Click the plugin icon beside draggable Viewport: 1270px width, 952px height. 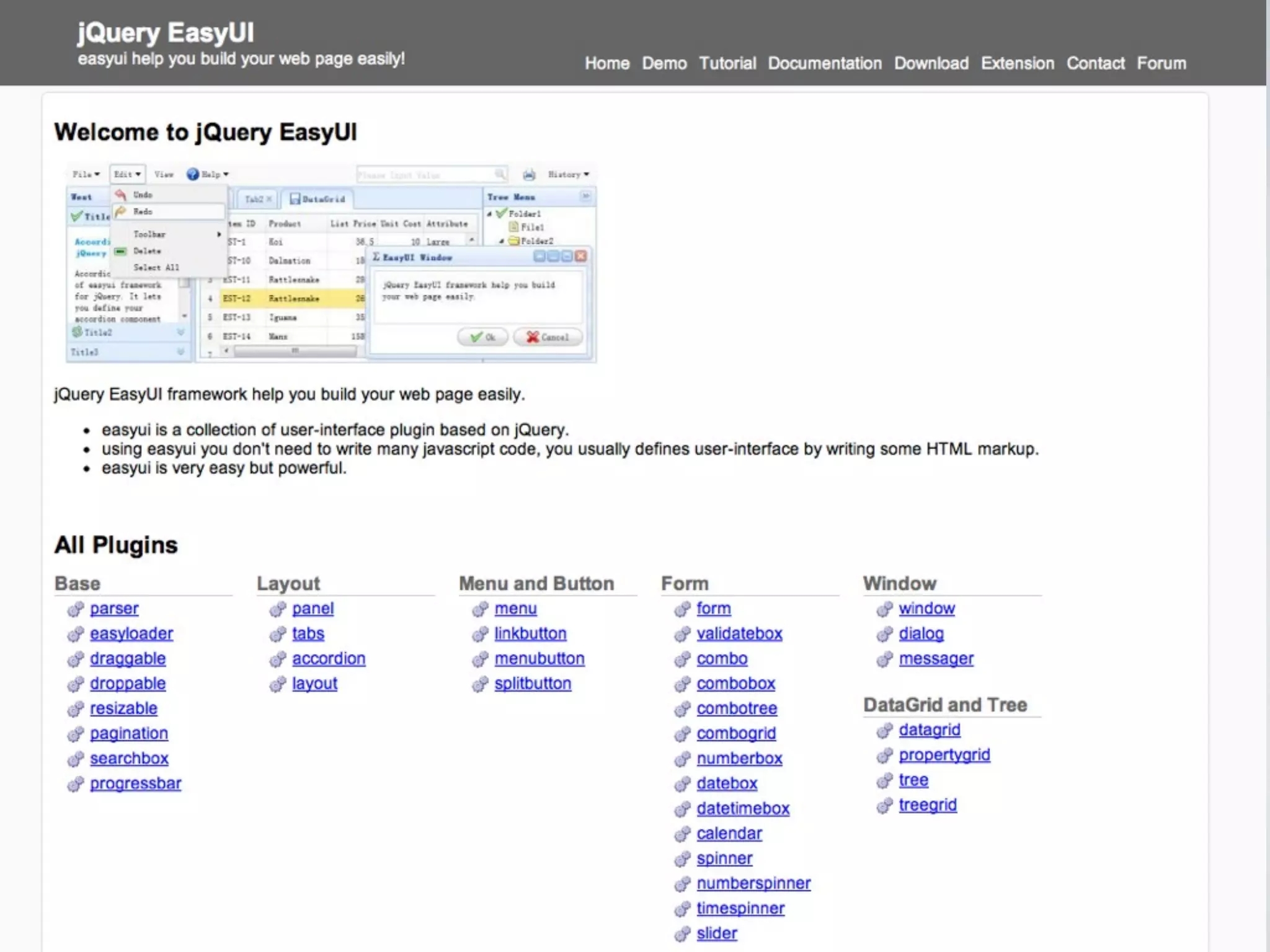(x=76, y=659)
